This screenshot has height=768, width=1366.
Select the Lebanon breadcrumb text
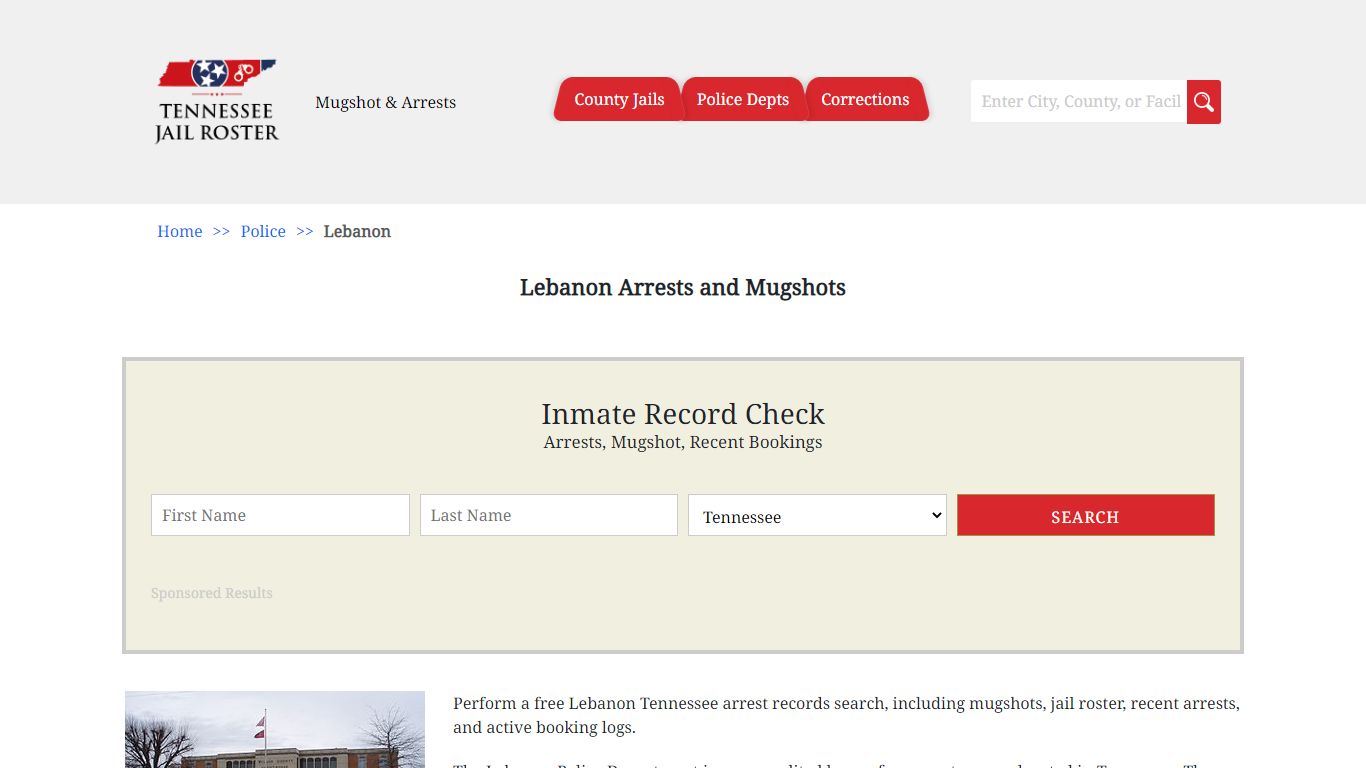pyautogui.click(x=357, y=231)
